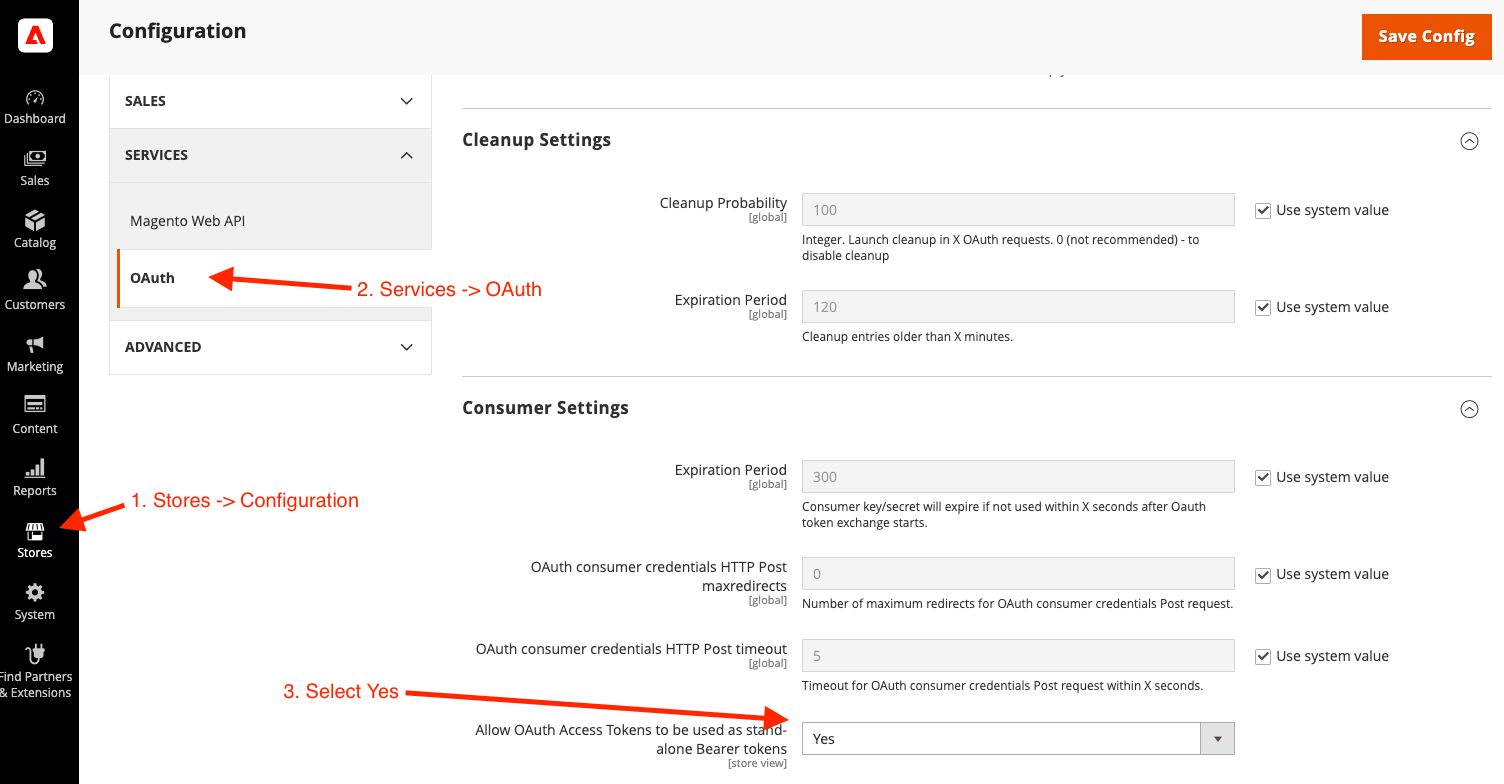The image size is (1504, 784).
Task: Open the stand-alone Bearer tokens Yes dropdown
Action: 1018,738
